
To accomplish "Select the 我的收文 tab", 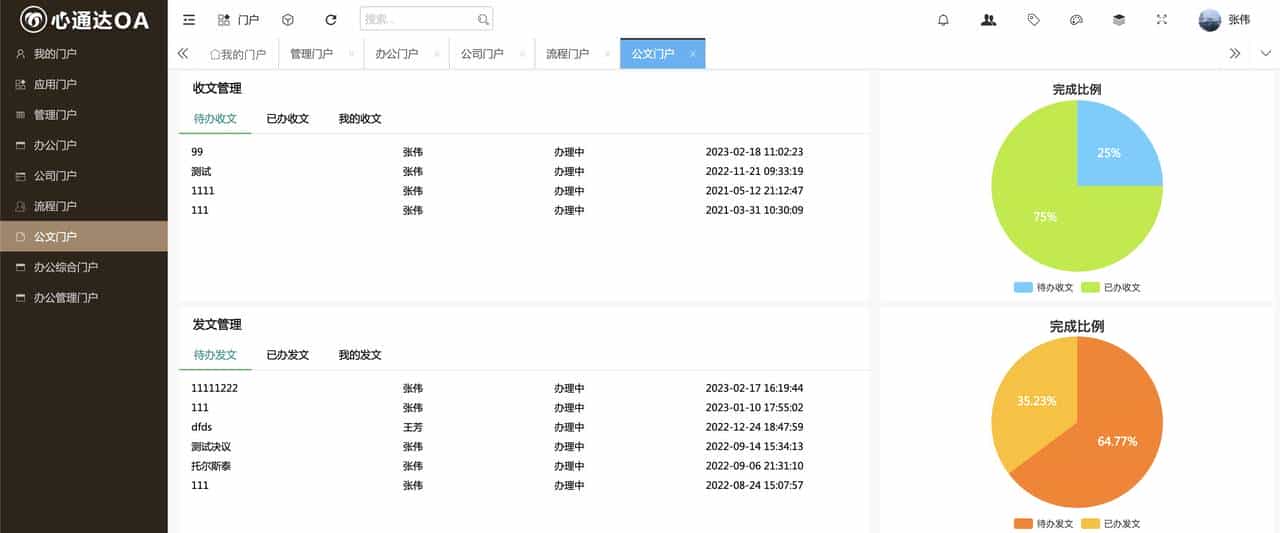I will pyautogui.click(x=359, y=118).
